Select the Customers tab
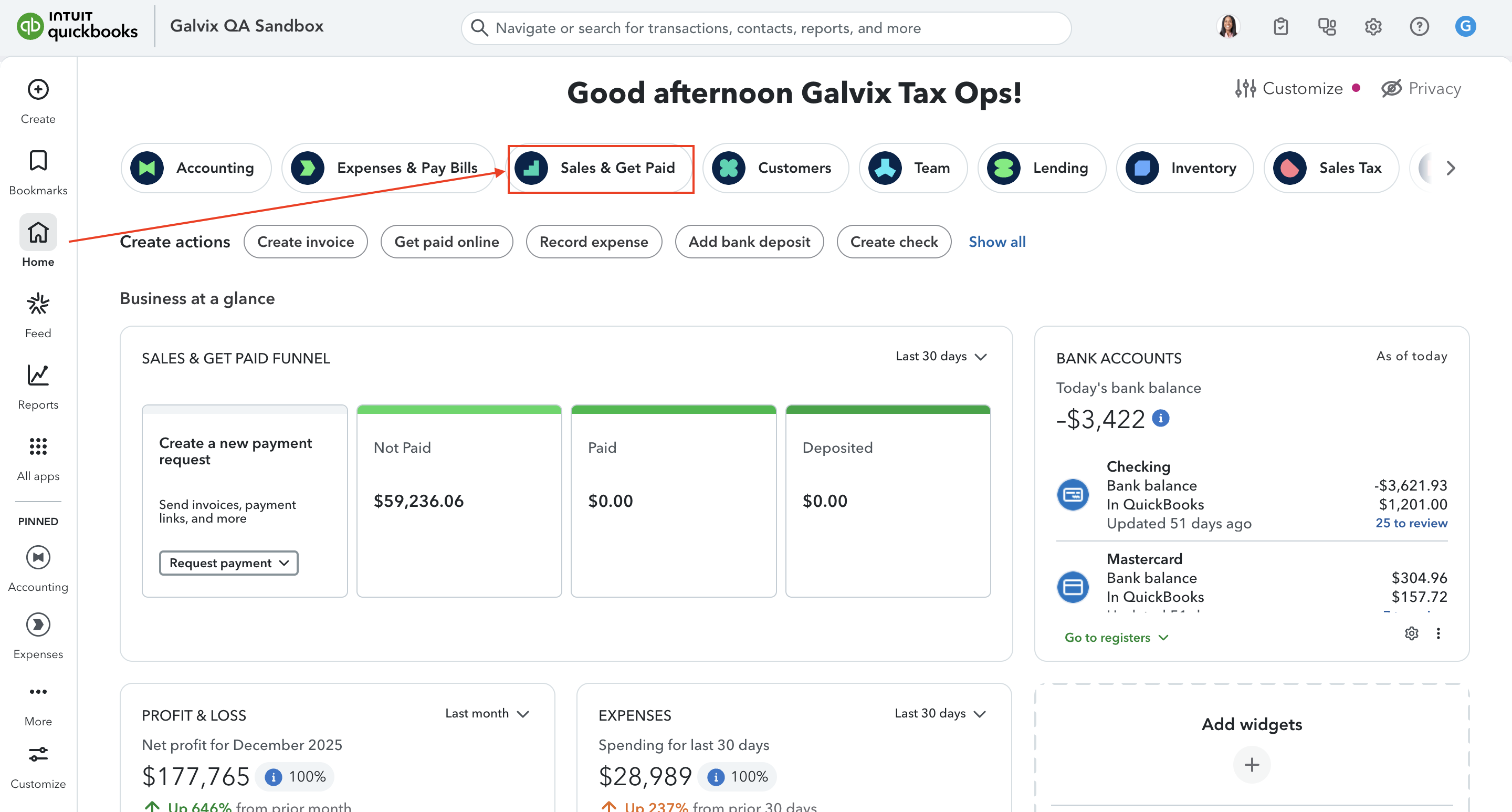The image size is (1512, 812). 775,168
